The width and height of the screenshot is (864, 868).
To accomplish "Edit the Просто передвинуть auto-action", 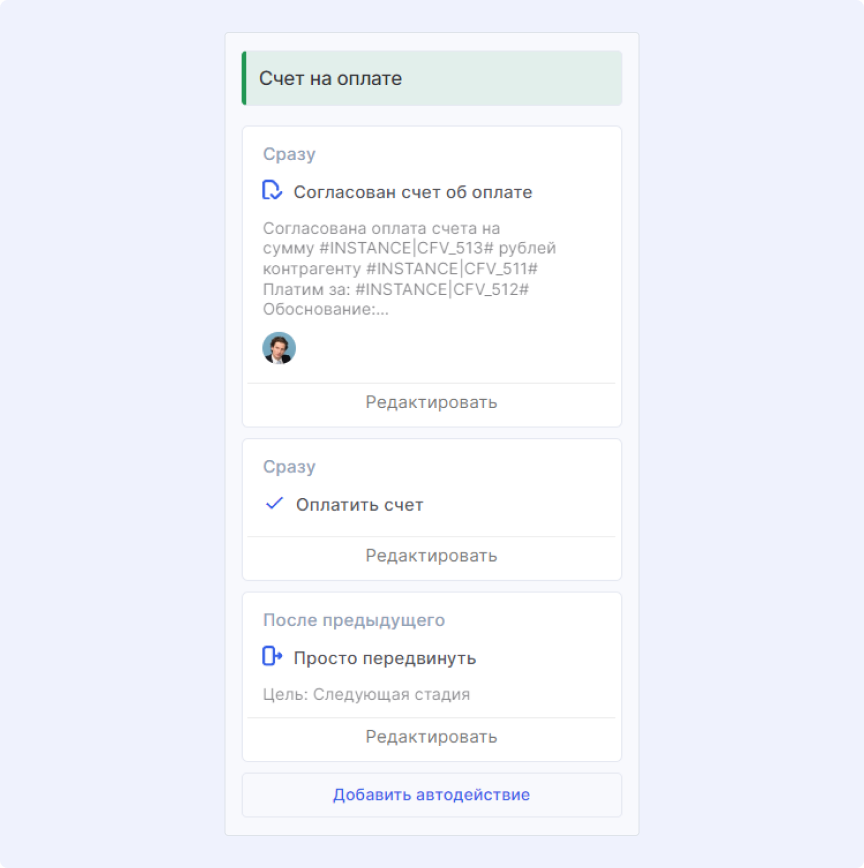I will 431,737.
